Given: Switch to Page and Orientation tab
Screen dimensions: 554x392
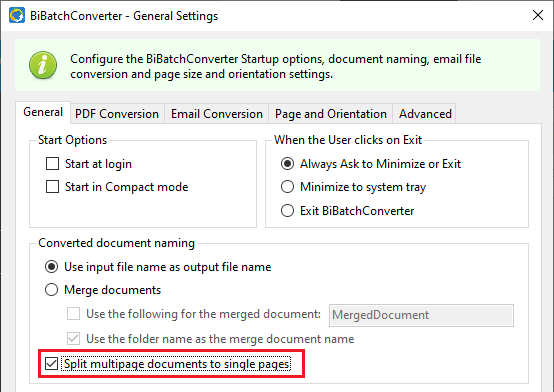Looking at the screenshot, I should 331,114.
